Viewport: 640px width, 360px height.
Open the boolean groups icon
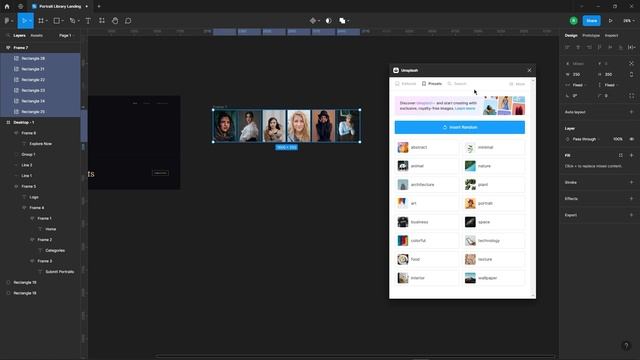[x=343, y=21]
